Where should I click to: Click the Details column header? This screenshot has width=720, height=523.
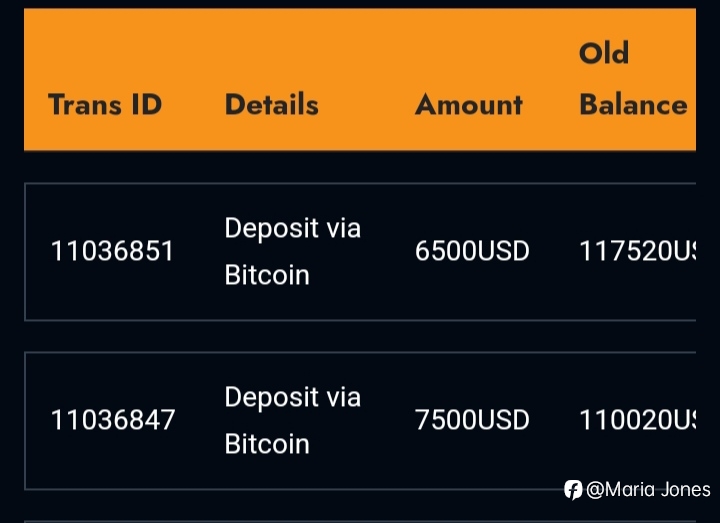coord(272,104)
